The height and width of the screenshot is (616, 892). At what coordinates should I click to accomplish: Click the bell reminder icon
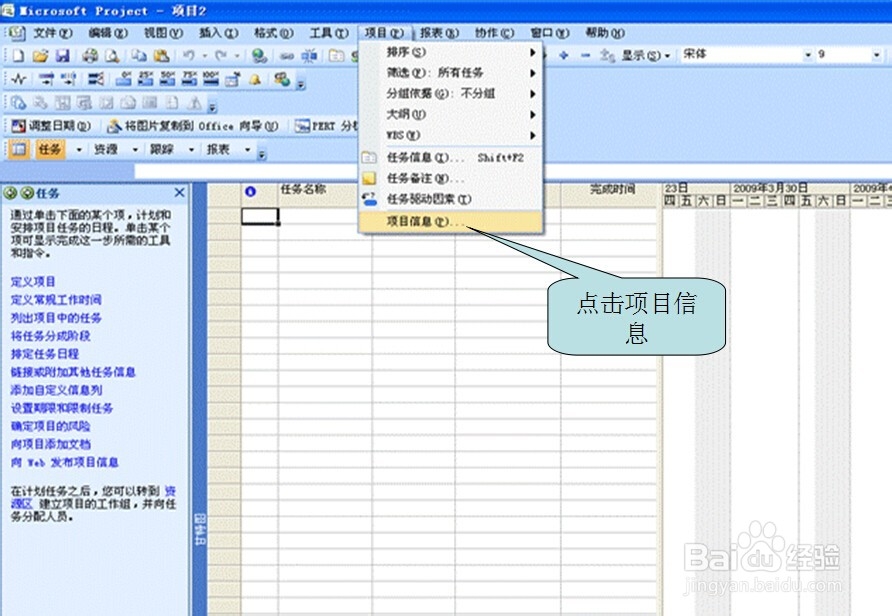(x=255, y=79)
